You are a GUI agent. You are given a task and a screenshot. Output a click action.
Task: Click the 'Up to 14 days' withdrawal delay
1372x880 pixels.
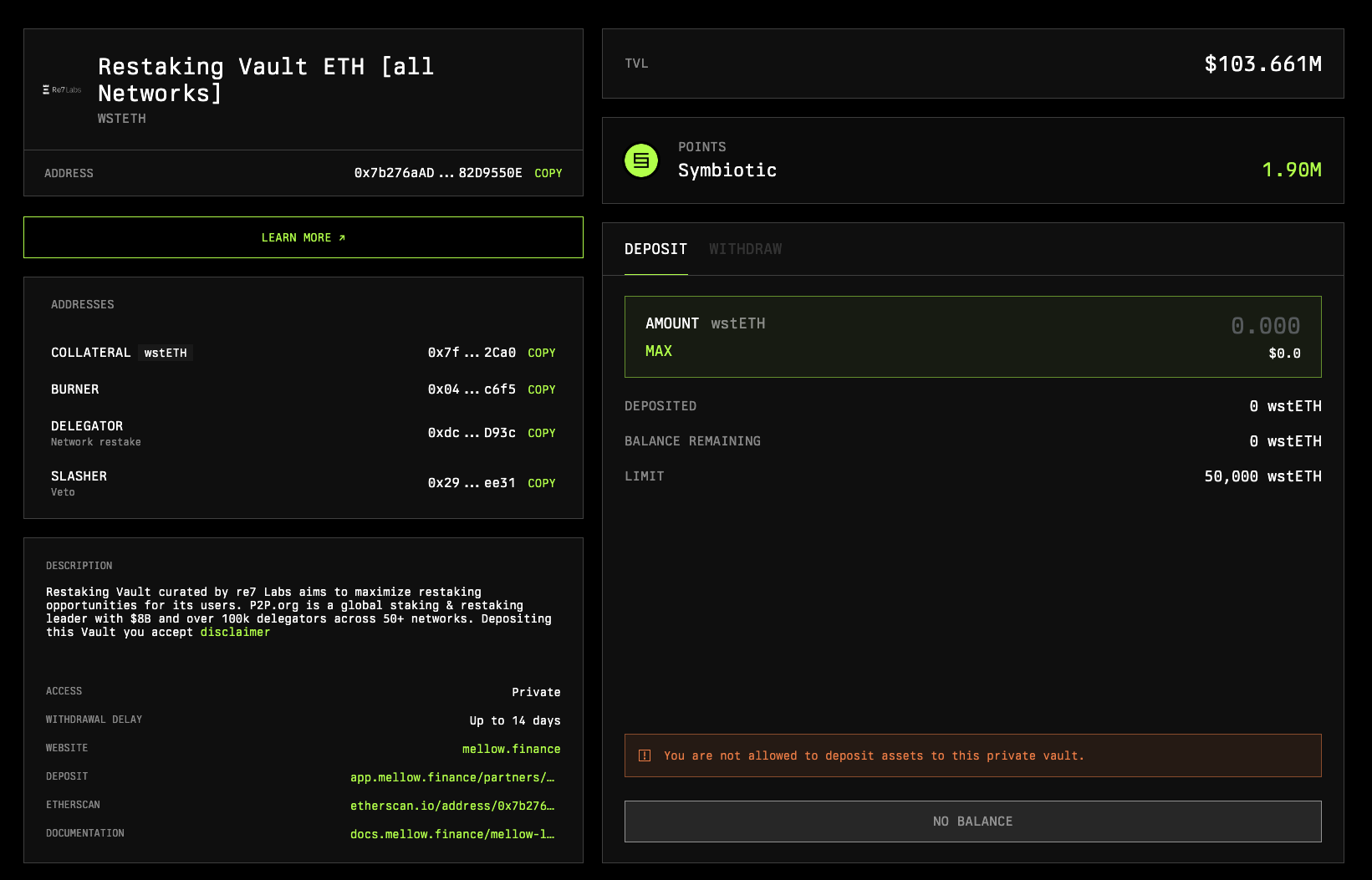point(515,720)
